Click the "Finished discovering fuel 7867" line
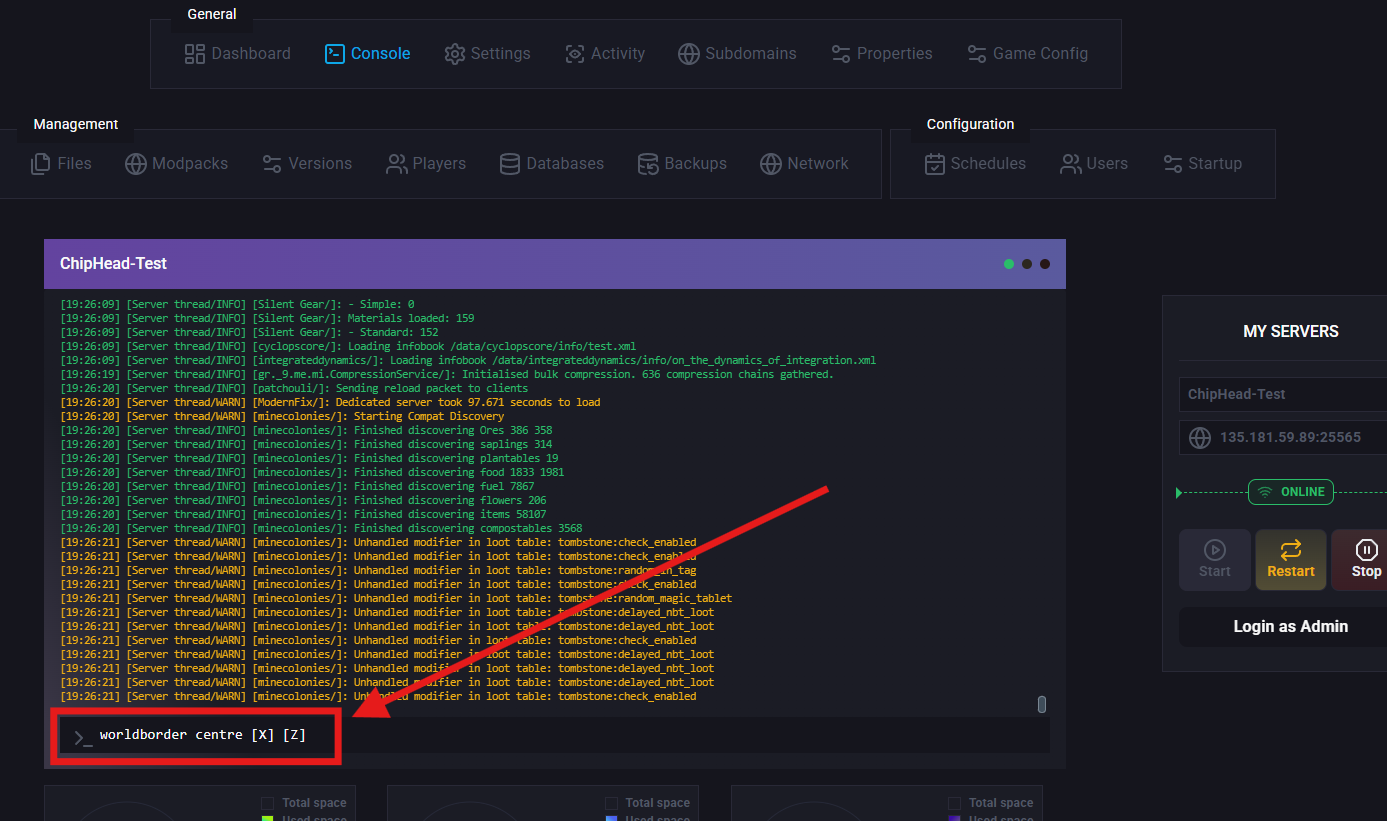The width and height of the screenshot is (1387, 821). pyautogui.click(x=297, y=486)
